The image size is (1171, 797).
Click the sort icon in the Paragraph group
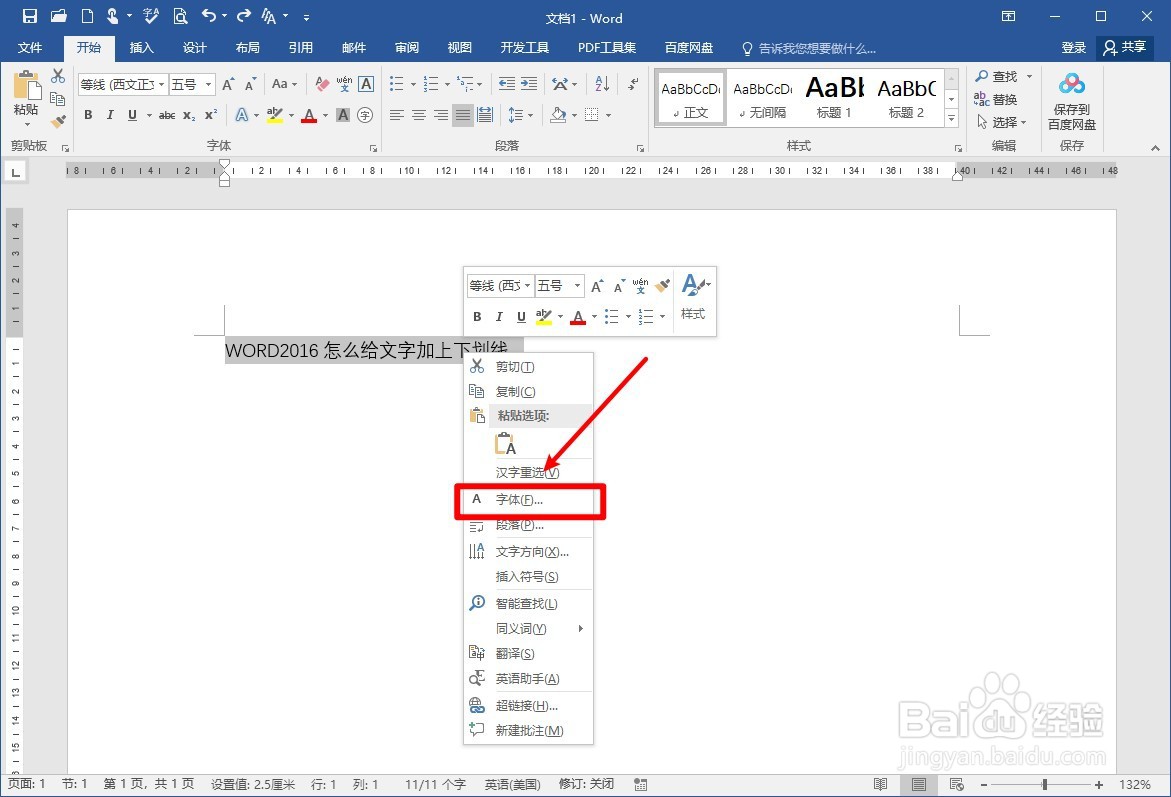point(601,84)
